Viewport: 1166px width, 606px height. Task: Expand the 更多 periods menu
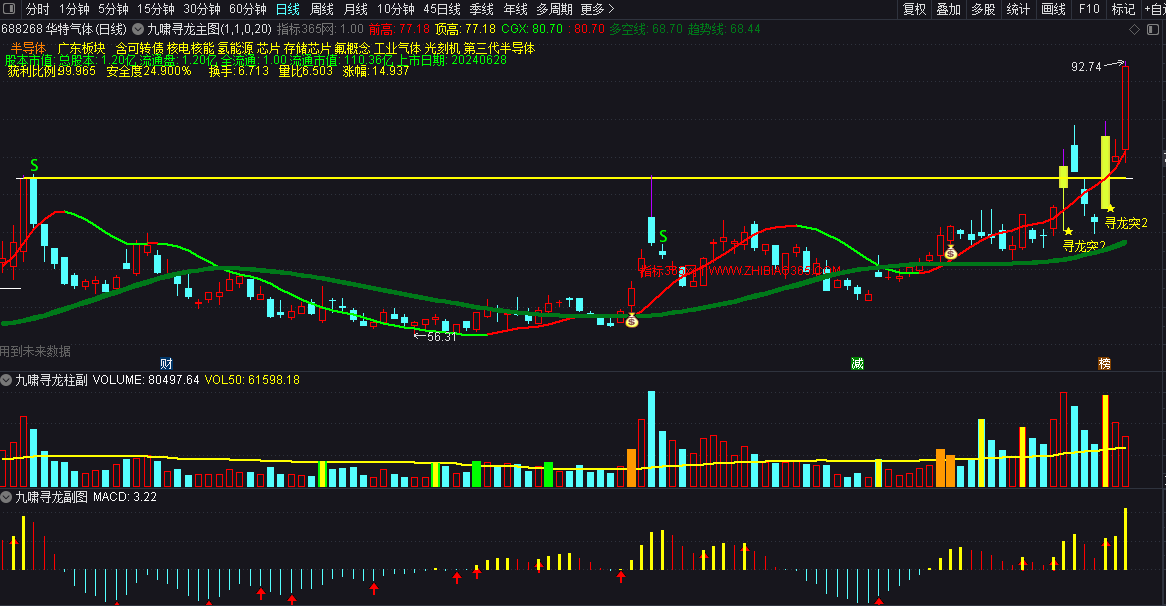597,9
